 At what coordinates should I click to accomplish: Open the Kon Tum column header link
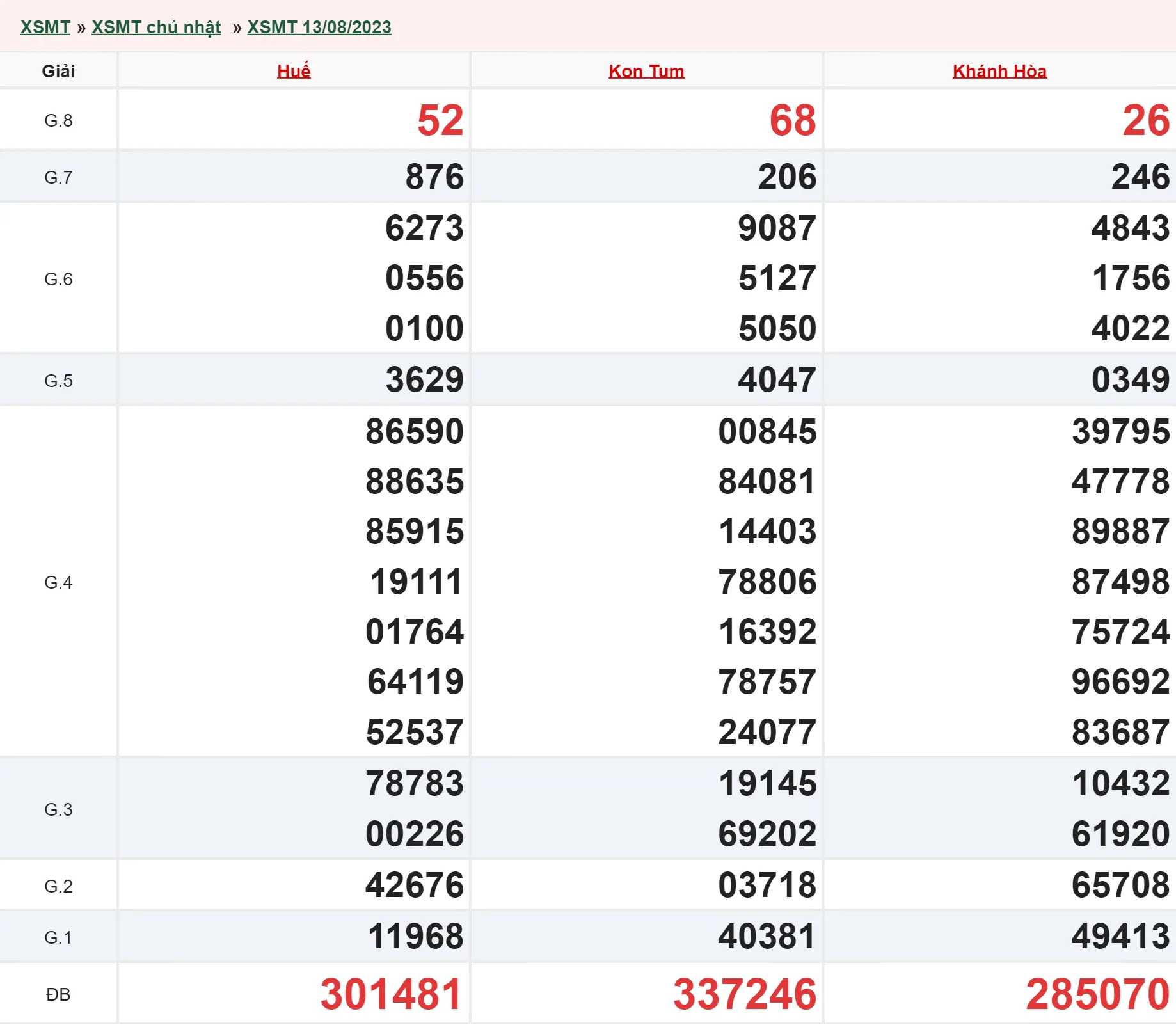(x=646, y=71)
